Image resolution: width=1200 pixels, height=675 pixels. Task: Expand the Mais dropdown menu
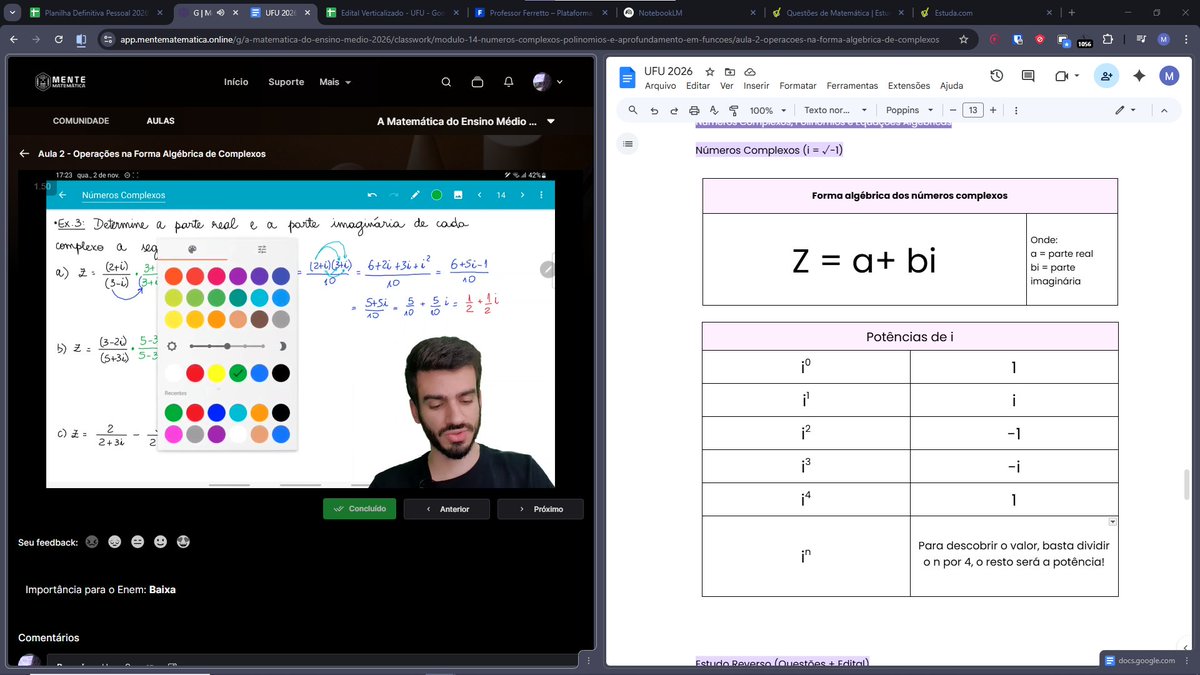coord(336,82)
